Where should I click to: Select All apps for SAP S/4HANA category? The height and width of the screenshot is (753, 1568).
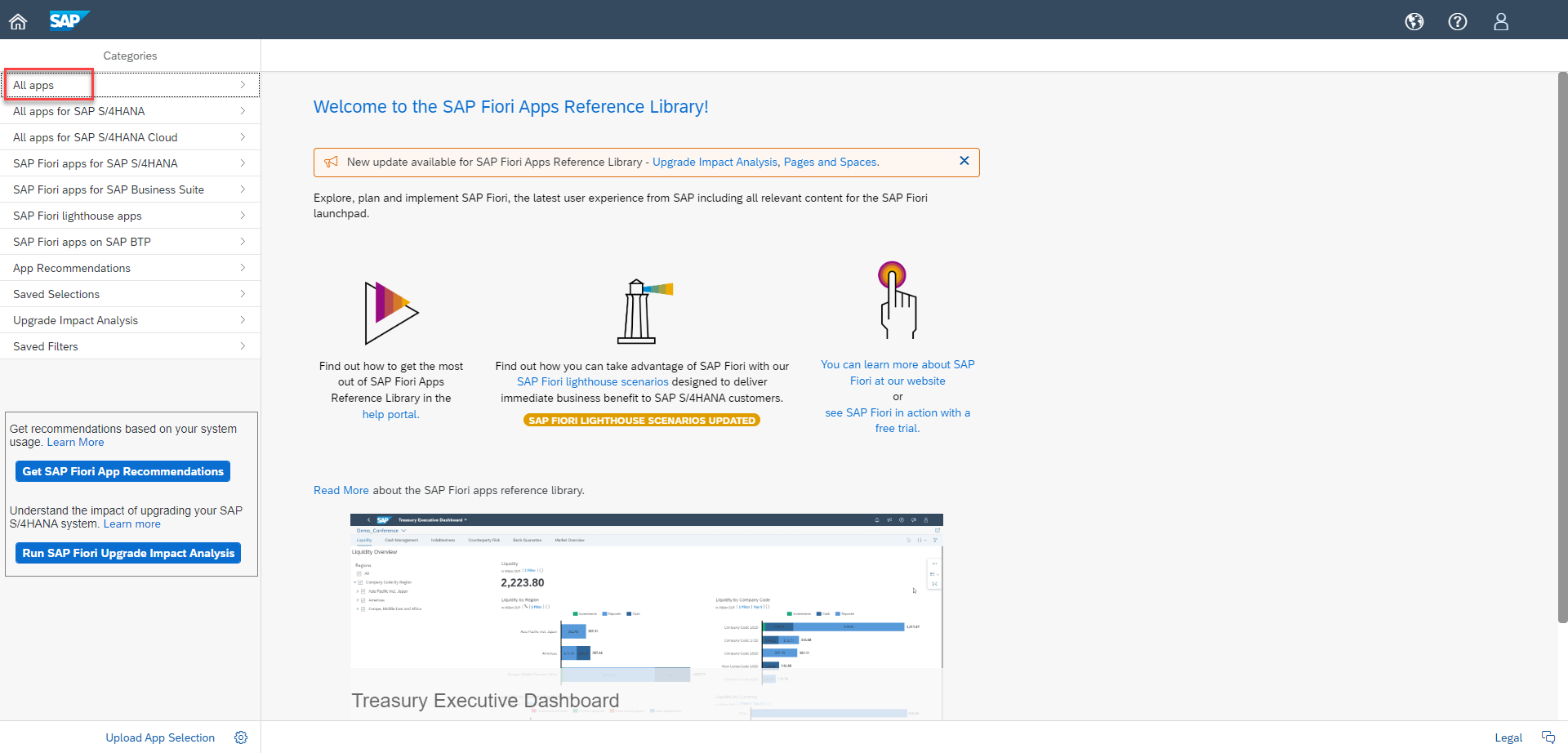click(131, 111)
